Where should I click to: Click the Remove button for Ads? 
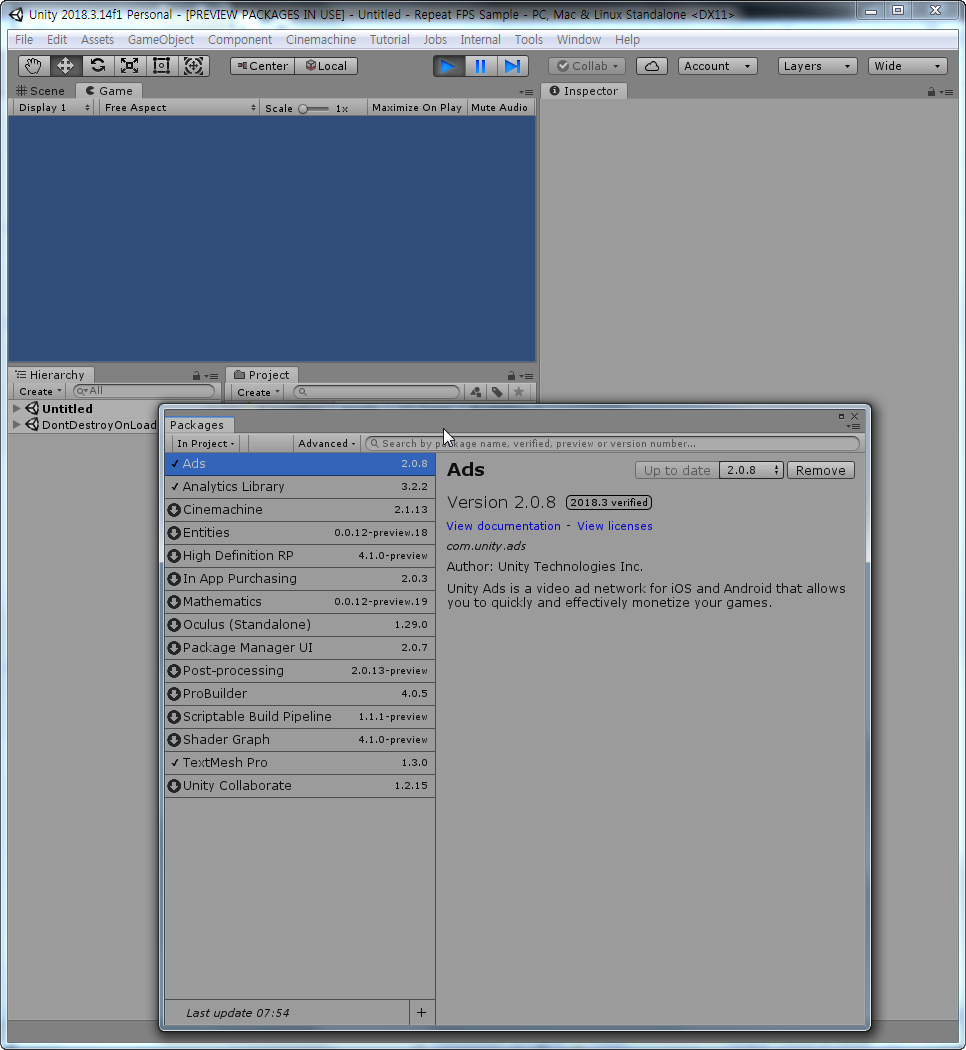[x=821, y=470]
